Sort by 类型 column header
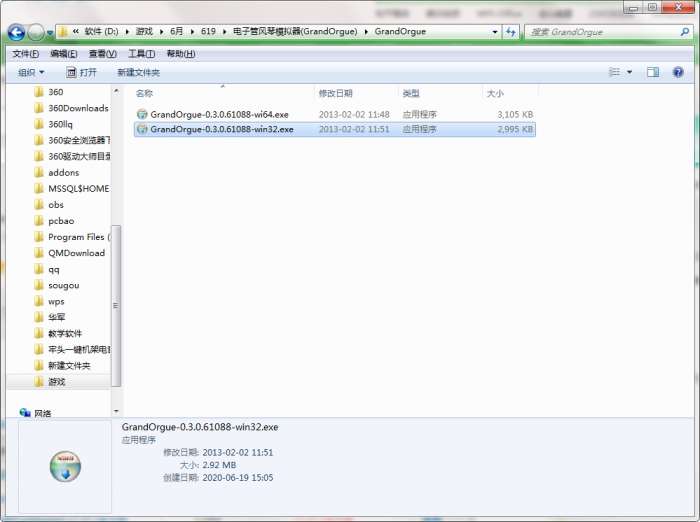The image size is (700, 522). 411,93
